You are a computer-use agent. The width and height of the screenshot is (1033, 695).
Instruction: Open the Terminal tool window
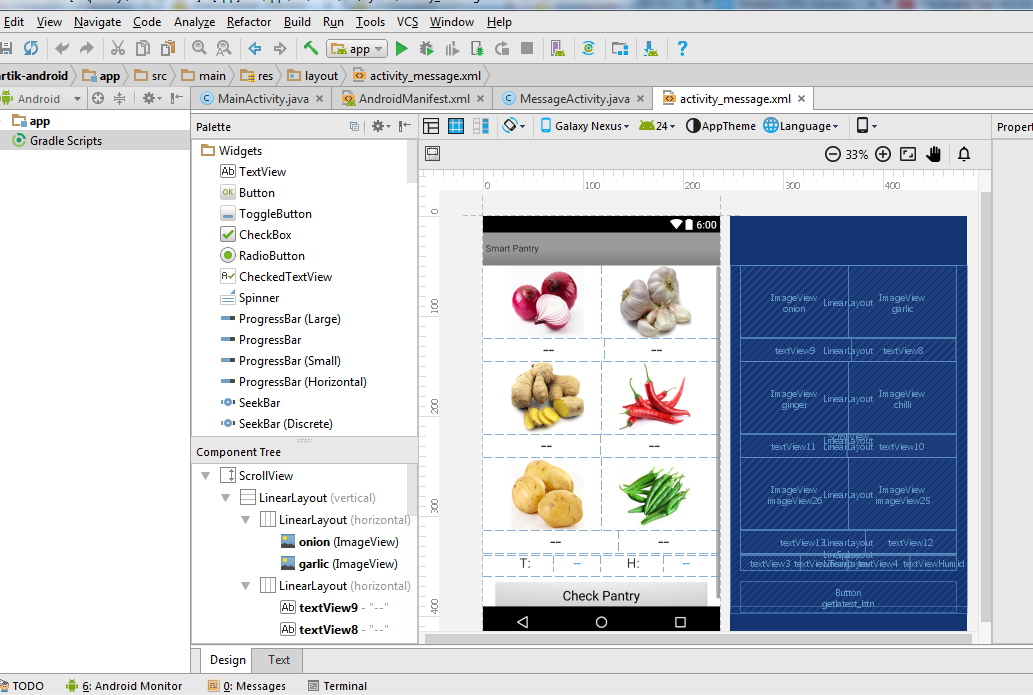pos(337,686)
